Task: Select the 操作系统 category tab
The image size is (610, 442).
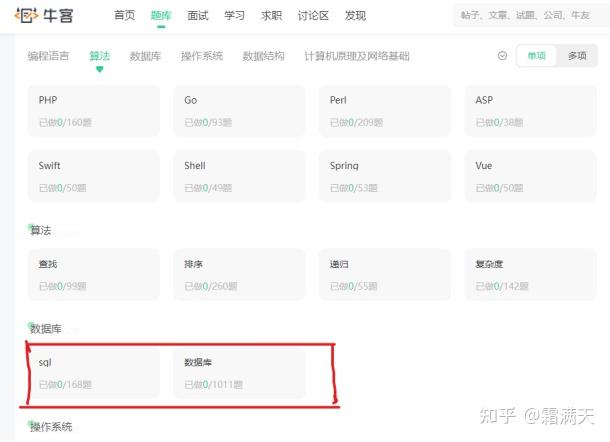Action: pos(202,56)
